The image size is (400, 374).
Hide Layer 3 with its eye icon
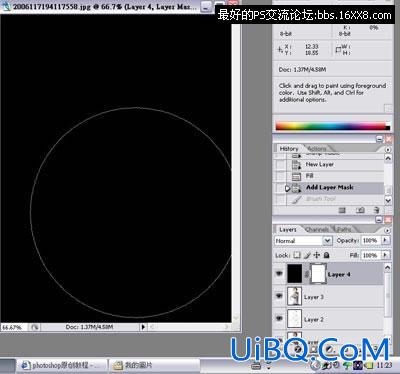279,296
